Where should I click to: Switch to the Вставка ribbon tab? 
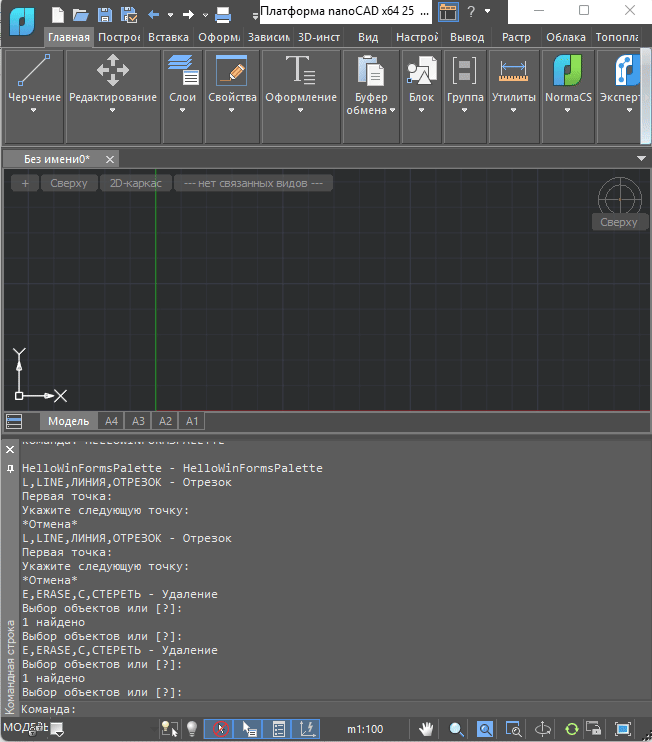click(x=168, y=37)
